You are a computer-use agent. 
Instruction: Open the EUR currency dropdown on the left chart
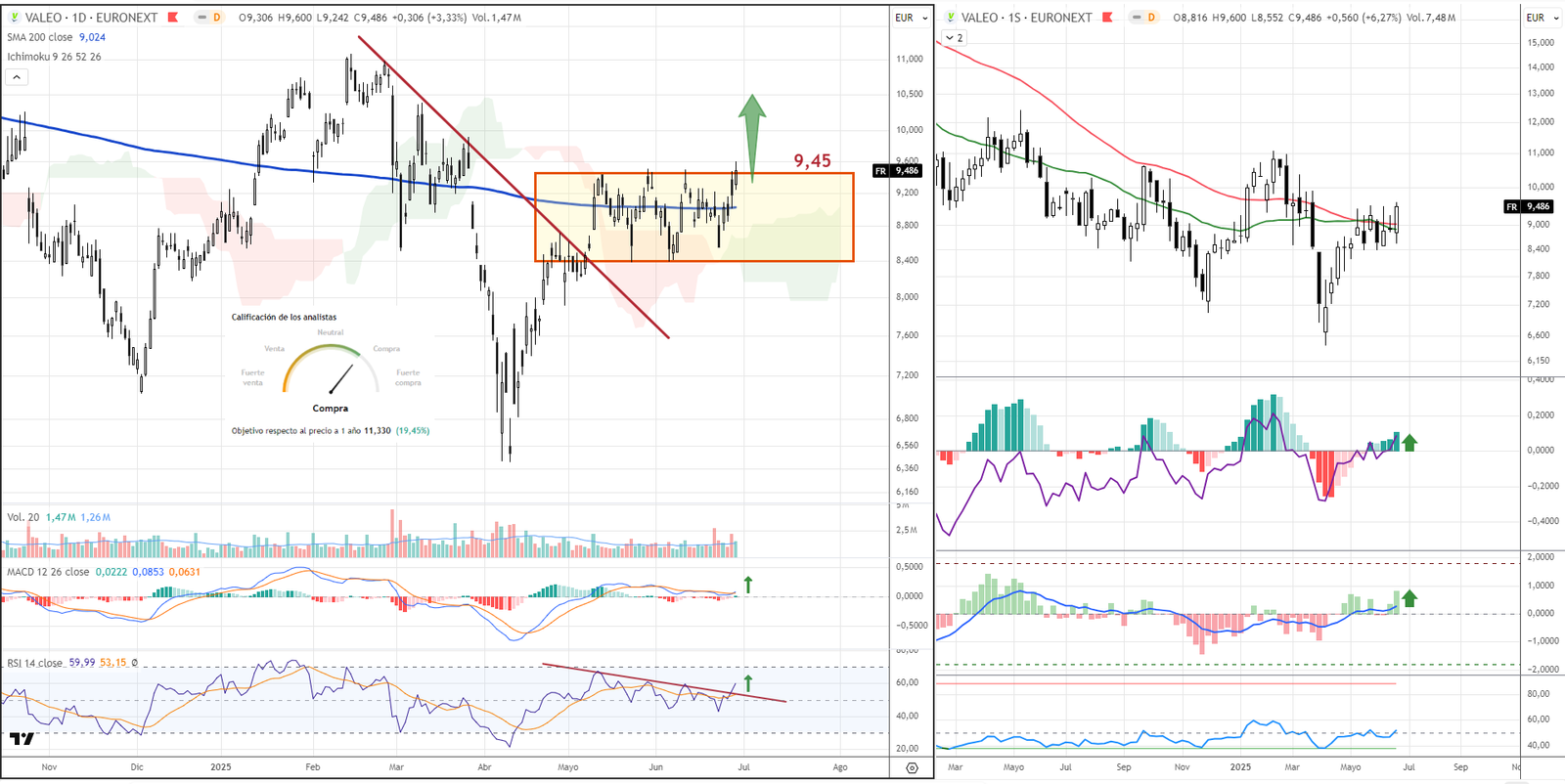[911, 18]
